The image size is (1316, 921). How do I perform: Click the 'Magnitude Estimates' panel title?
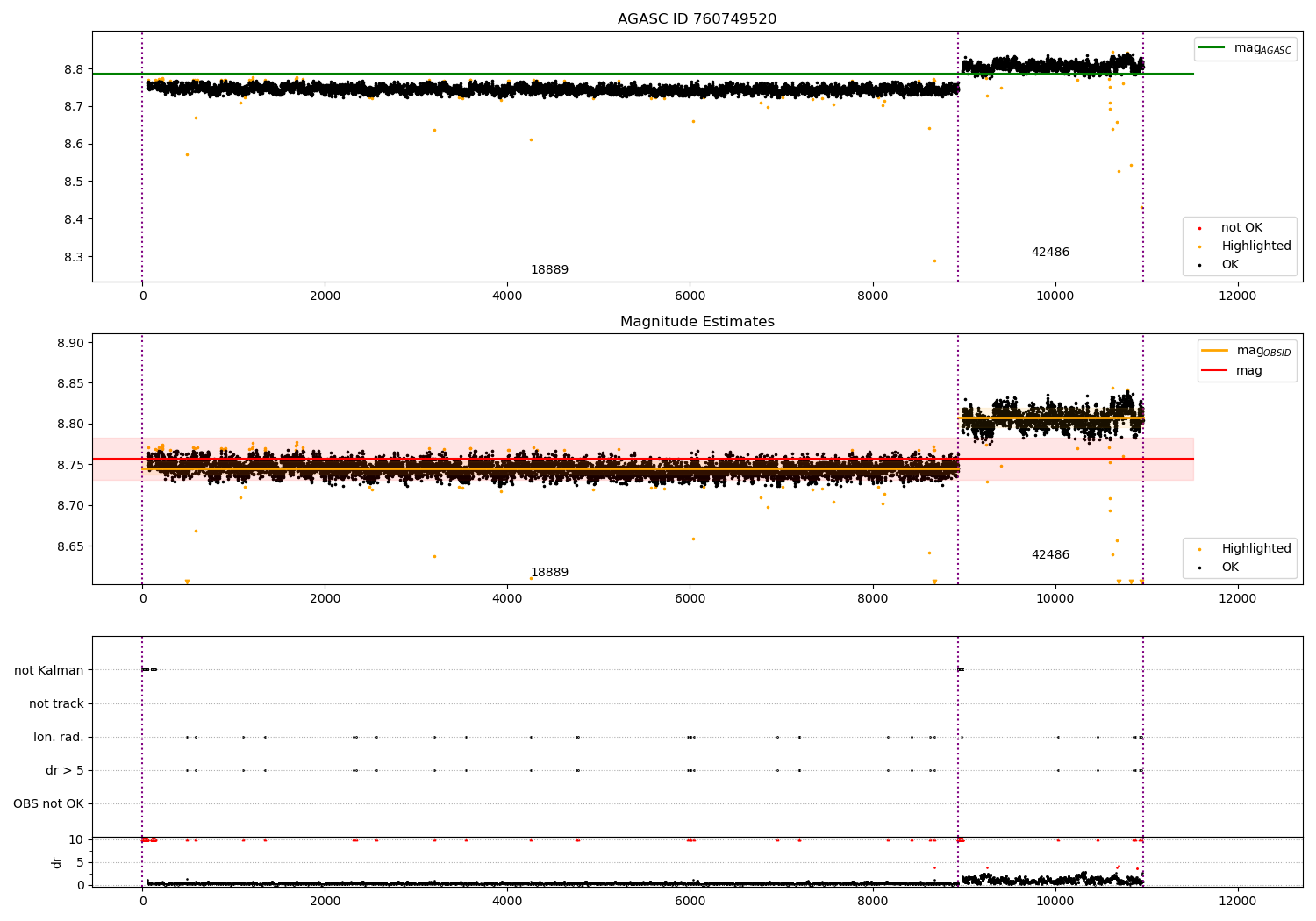697,322
